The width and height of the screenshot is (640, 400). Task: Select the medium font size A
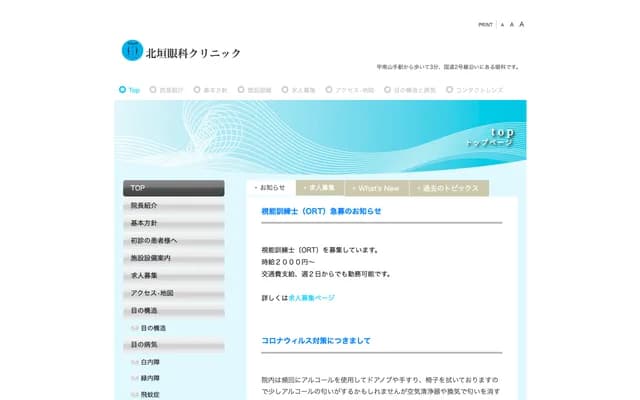[x=511, y=24]
